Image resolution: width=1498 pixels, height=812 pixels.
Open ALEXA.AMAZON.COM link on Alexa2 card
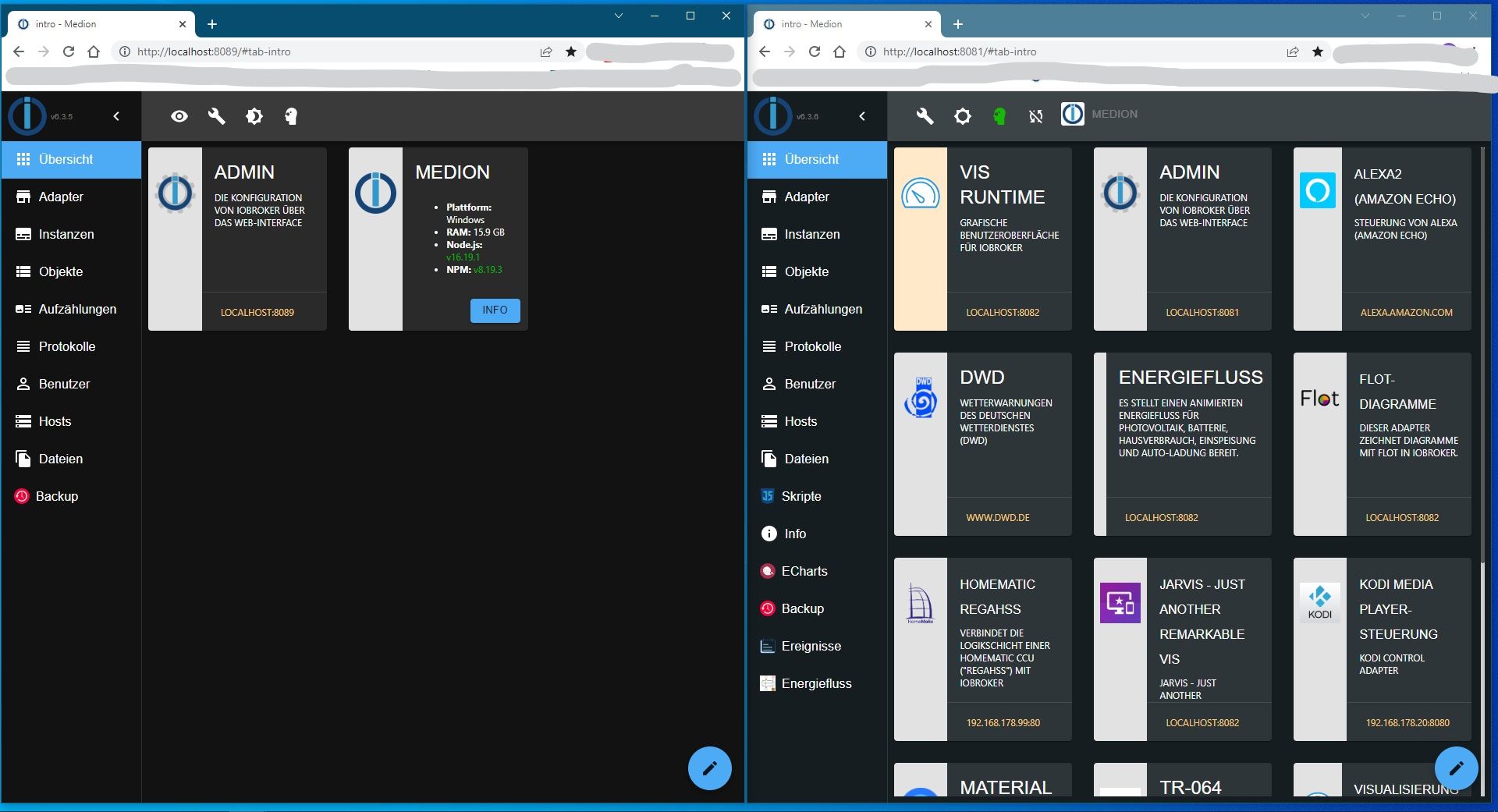click(1406, 312)
